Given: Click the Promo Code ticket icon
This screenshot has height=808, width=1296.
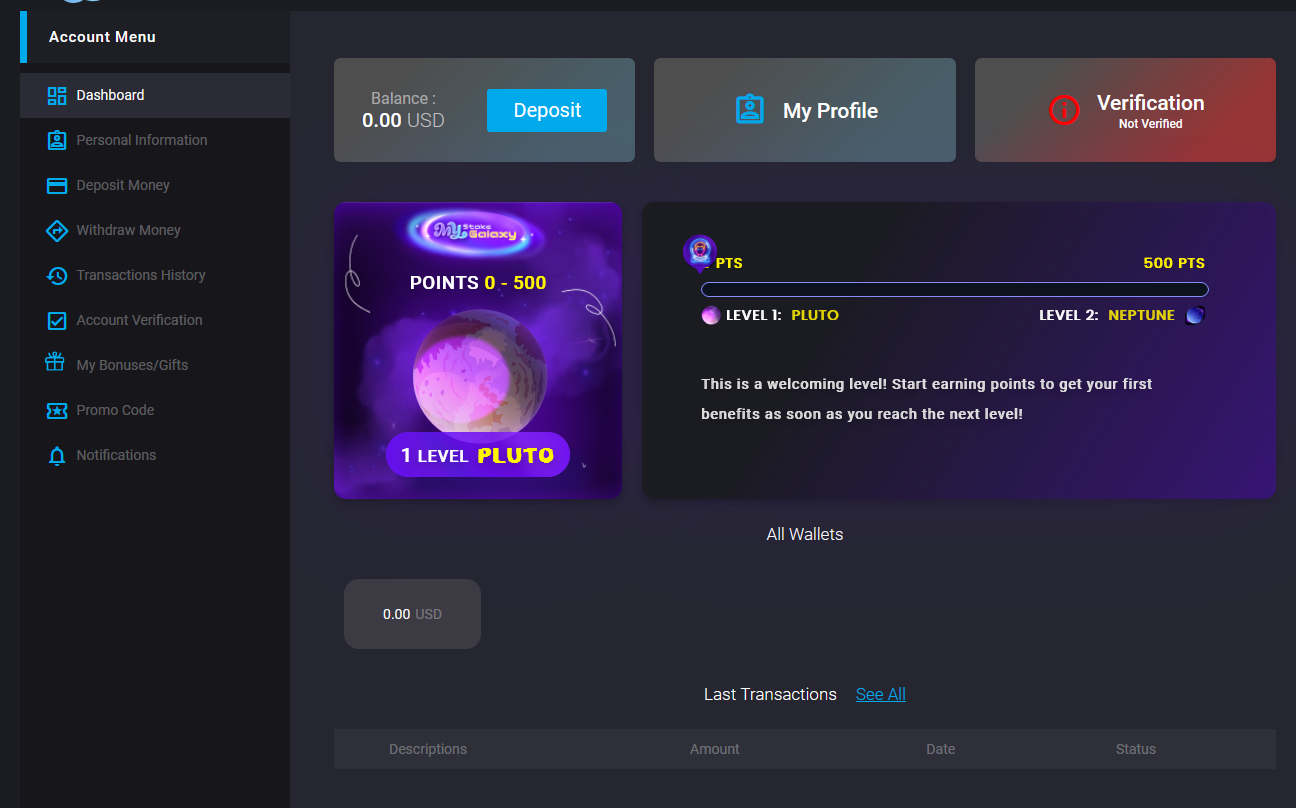Looking at the screenshot, I should tap(57, 410).
